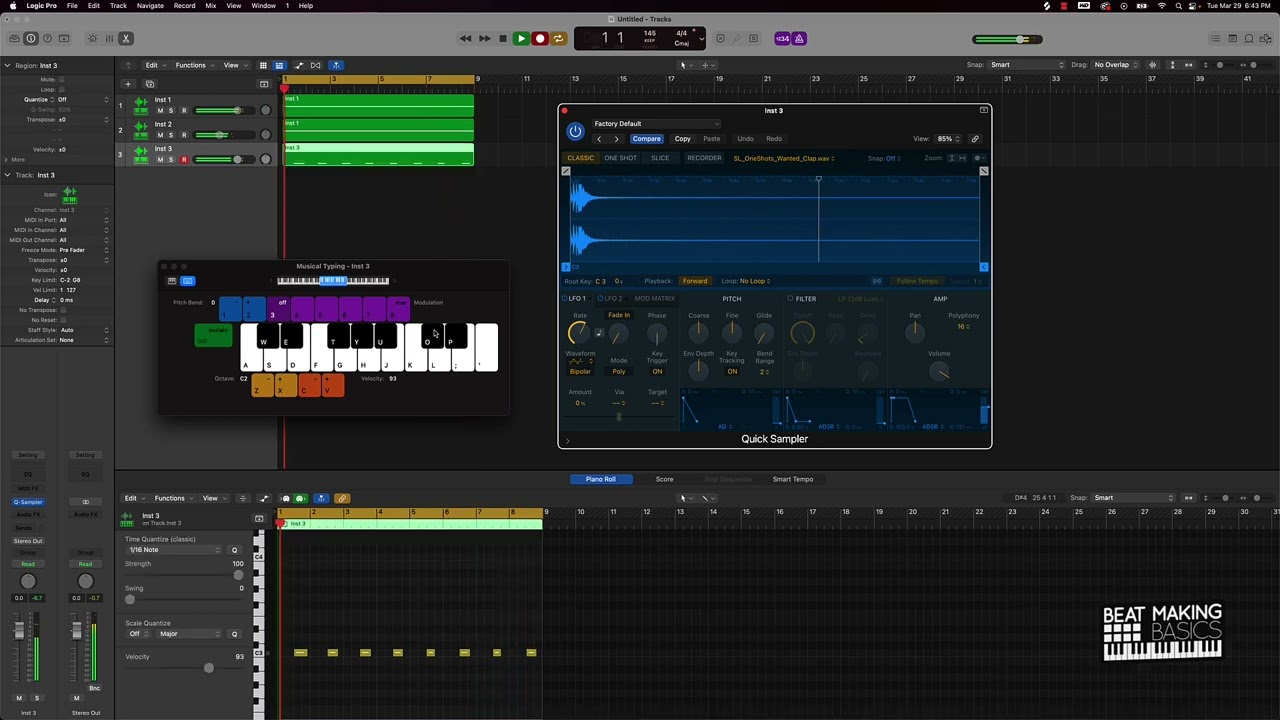Toggle the Quick Sampler power button
This screenshot has width=1280, height=720.
(x=575, y=131)
